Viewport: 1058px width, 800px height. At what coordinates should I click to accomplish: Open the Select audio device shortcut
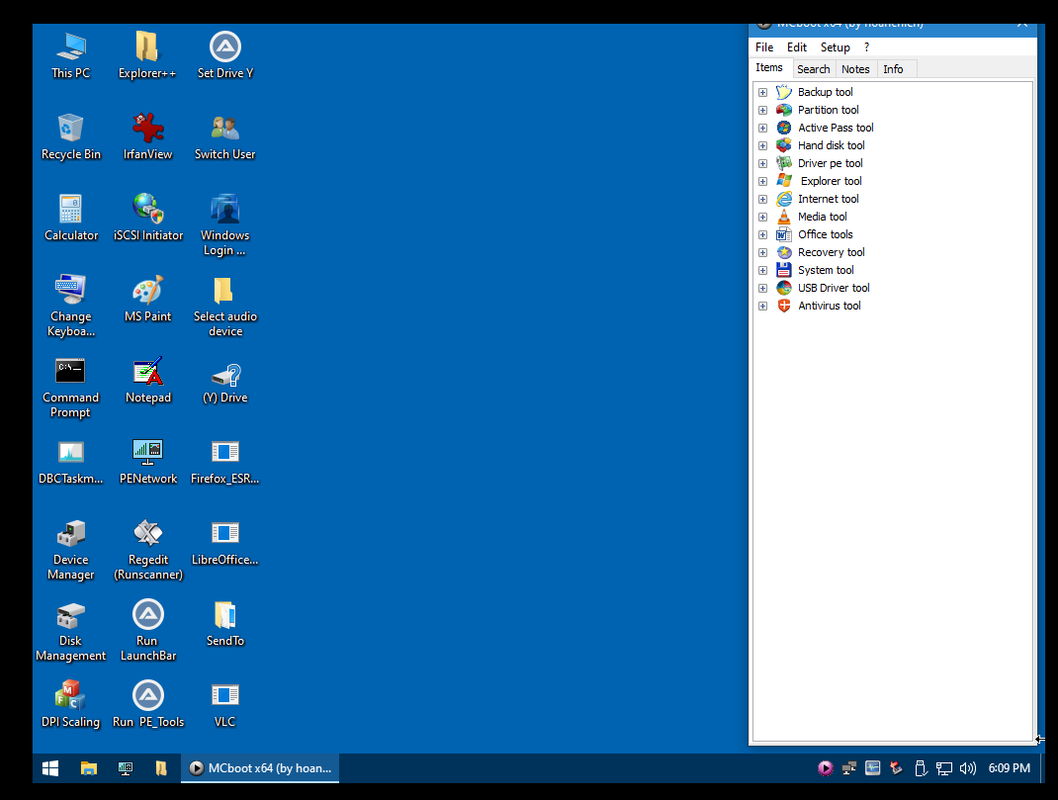(x=225, y=306)
